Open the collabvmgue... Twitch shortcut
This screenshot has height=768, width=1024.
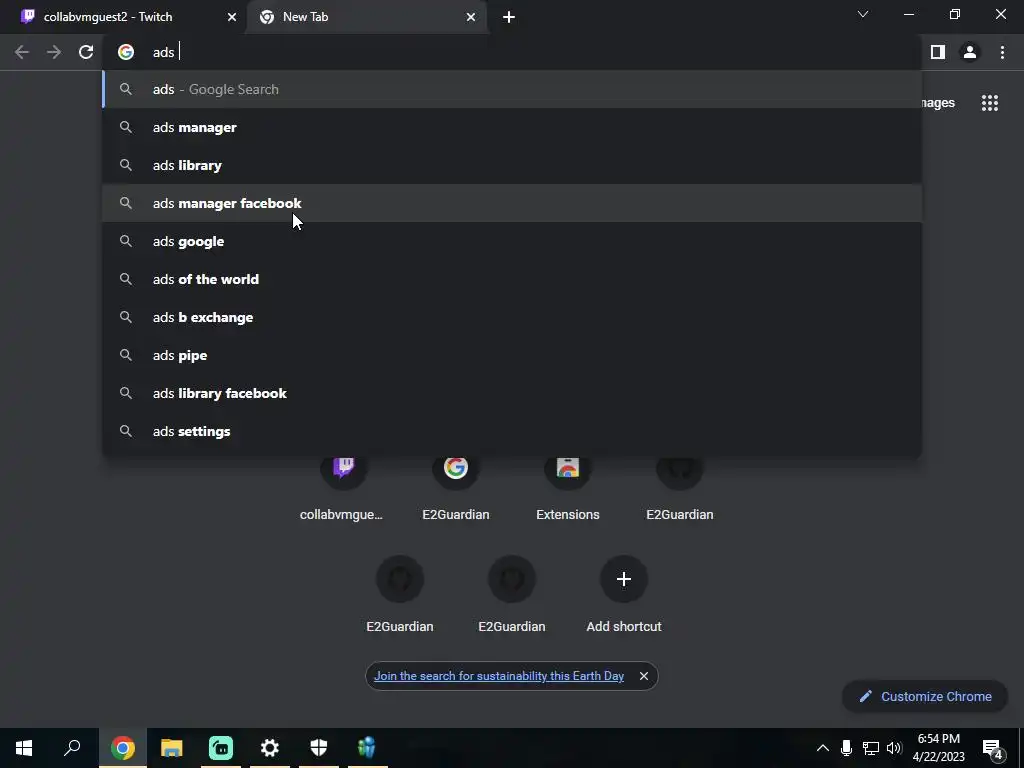343,487
